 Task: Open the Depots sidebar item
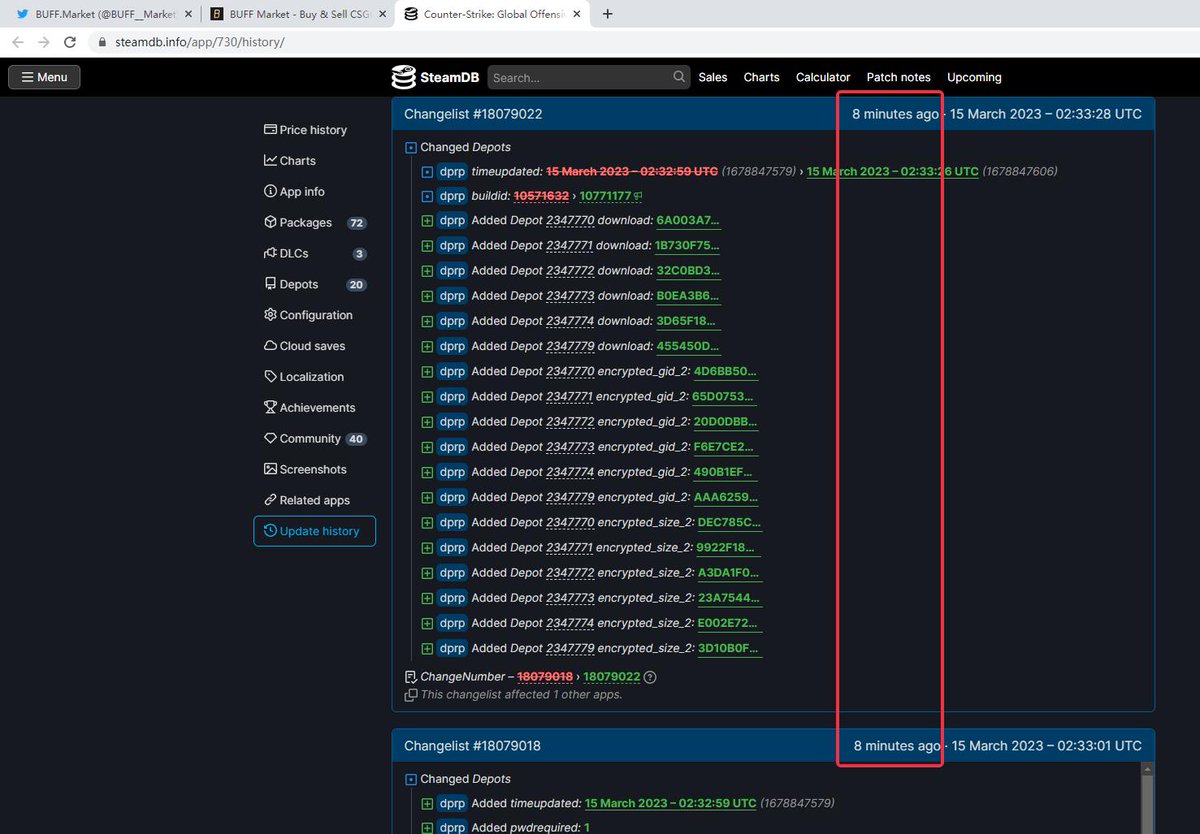coord(315,285)
